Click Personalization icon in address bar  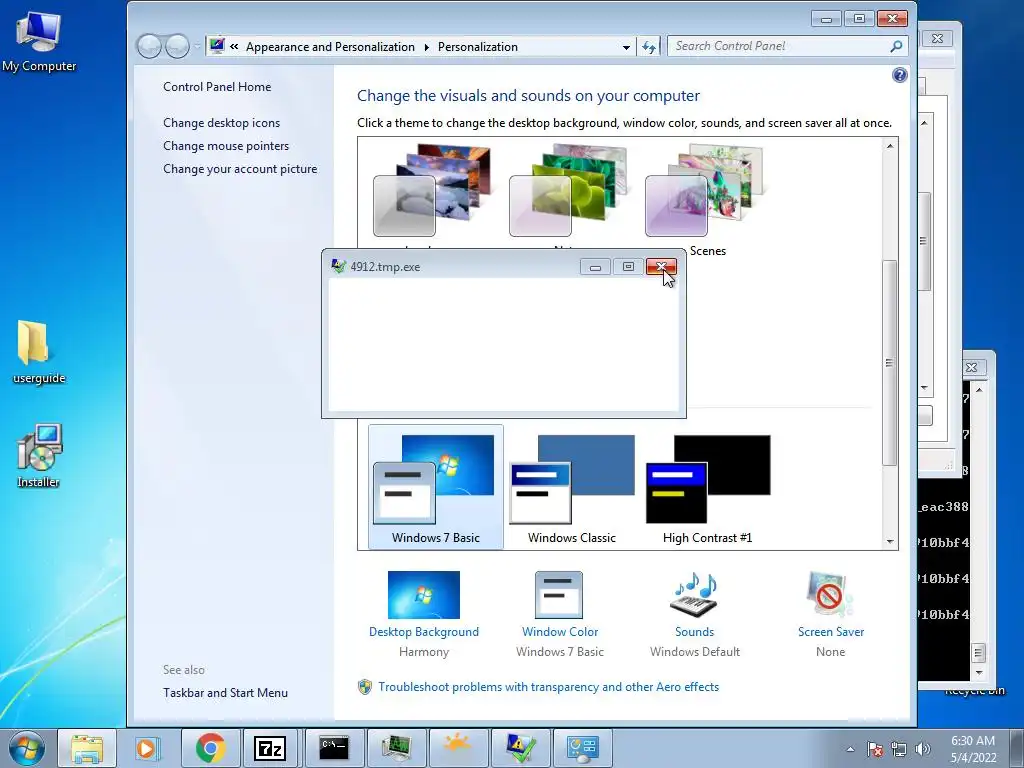[x=217, y=46]
